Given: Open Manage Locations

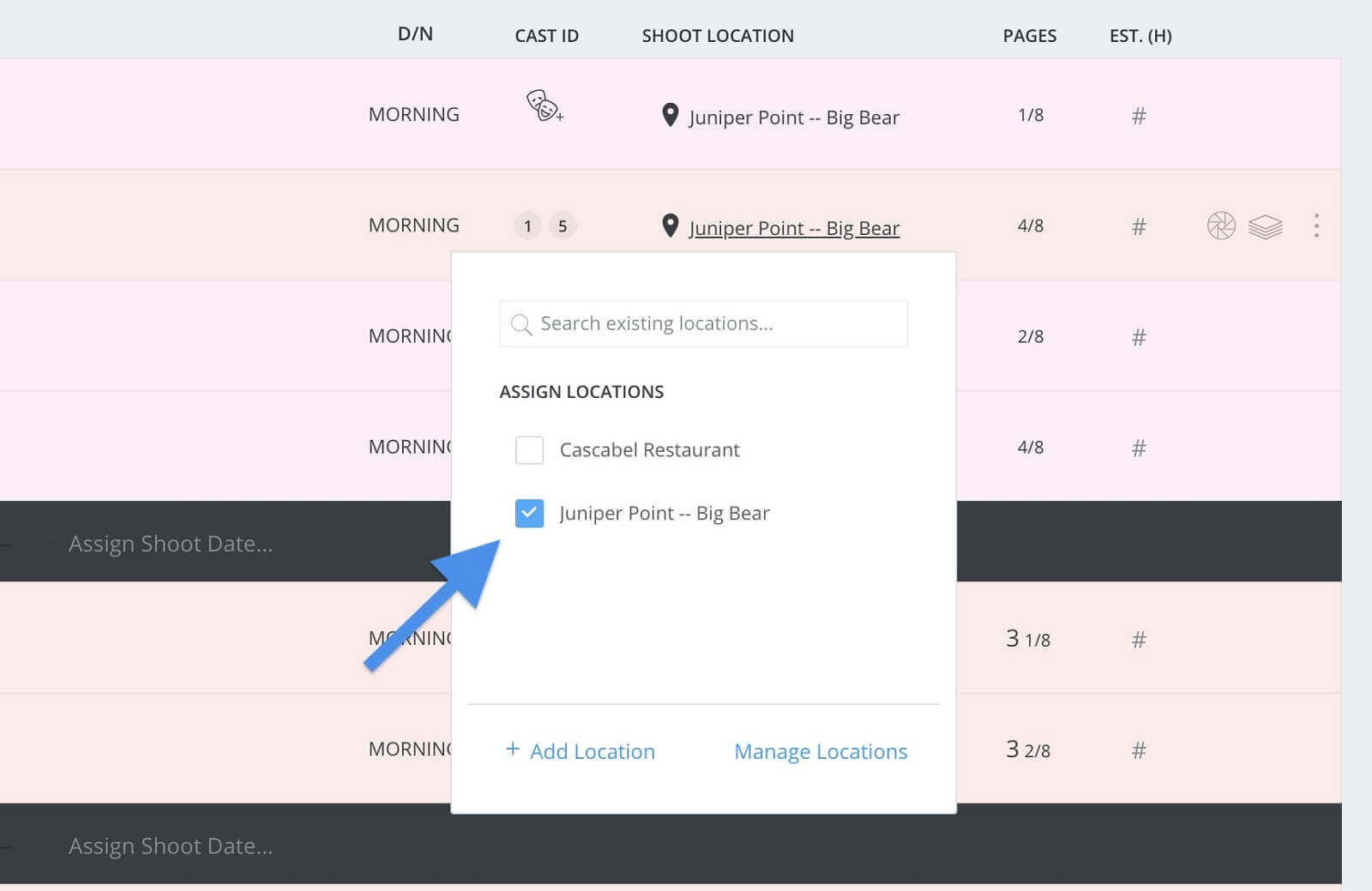Looking at the screenshot, I should (x=820, y=752).
